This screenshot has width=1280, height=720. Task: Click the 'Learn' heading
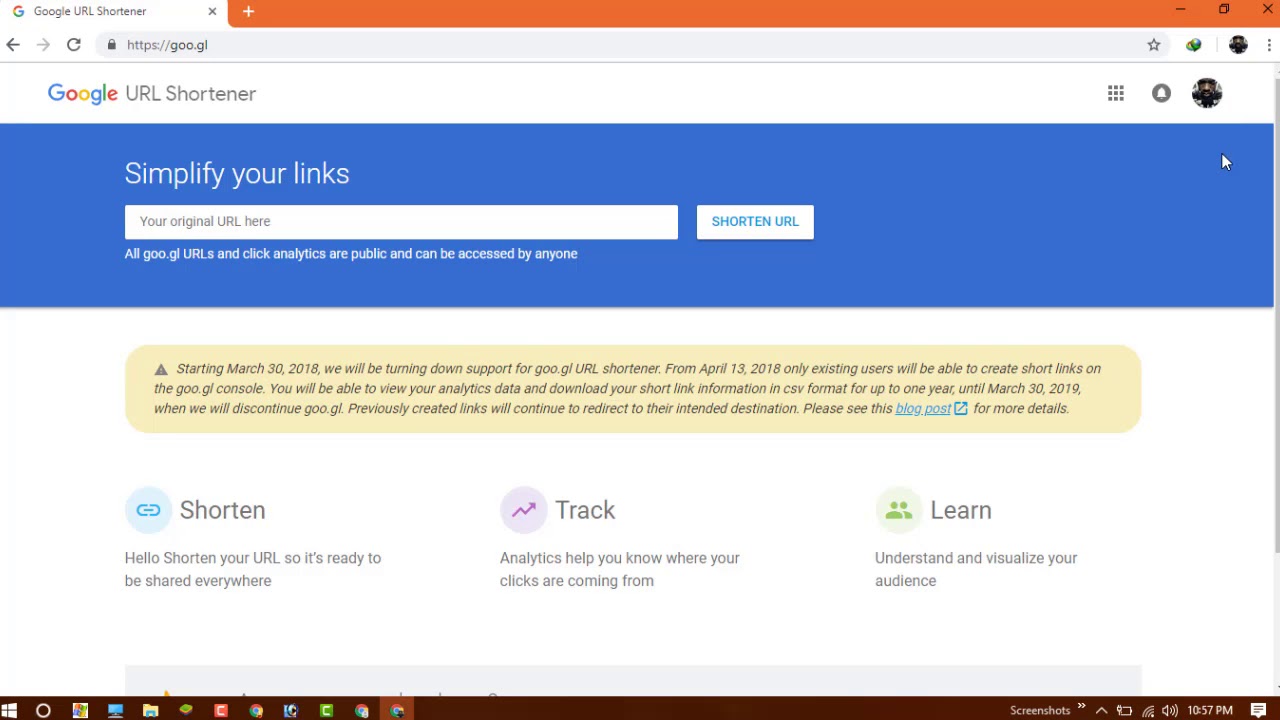pos(961,510)
